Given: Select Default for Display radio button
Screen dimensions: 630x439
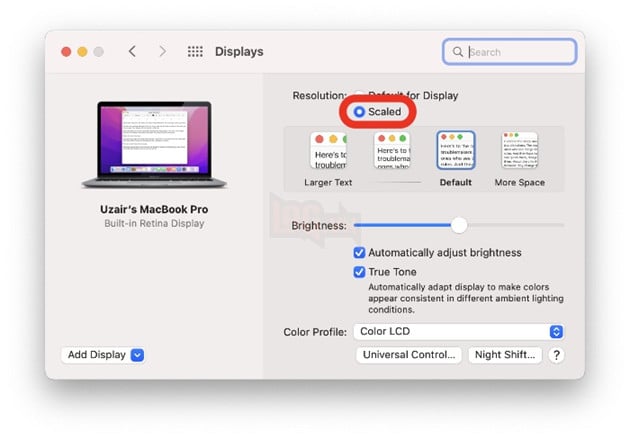Looking at the screenshot, I should [360, 95].
